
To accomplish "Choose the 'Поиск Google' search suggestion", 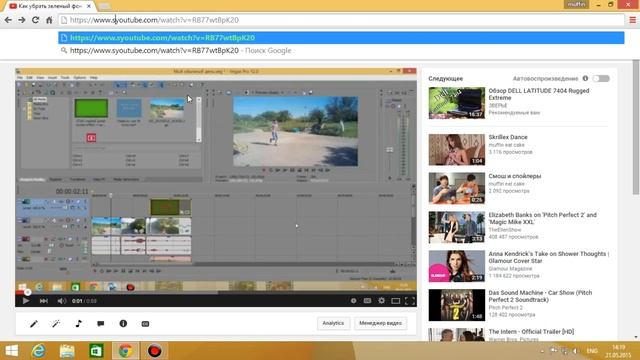I will pos(341,51).
